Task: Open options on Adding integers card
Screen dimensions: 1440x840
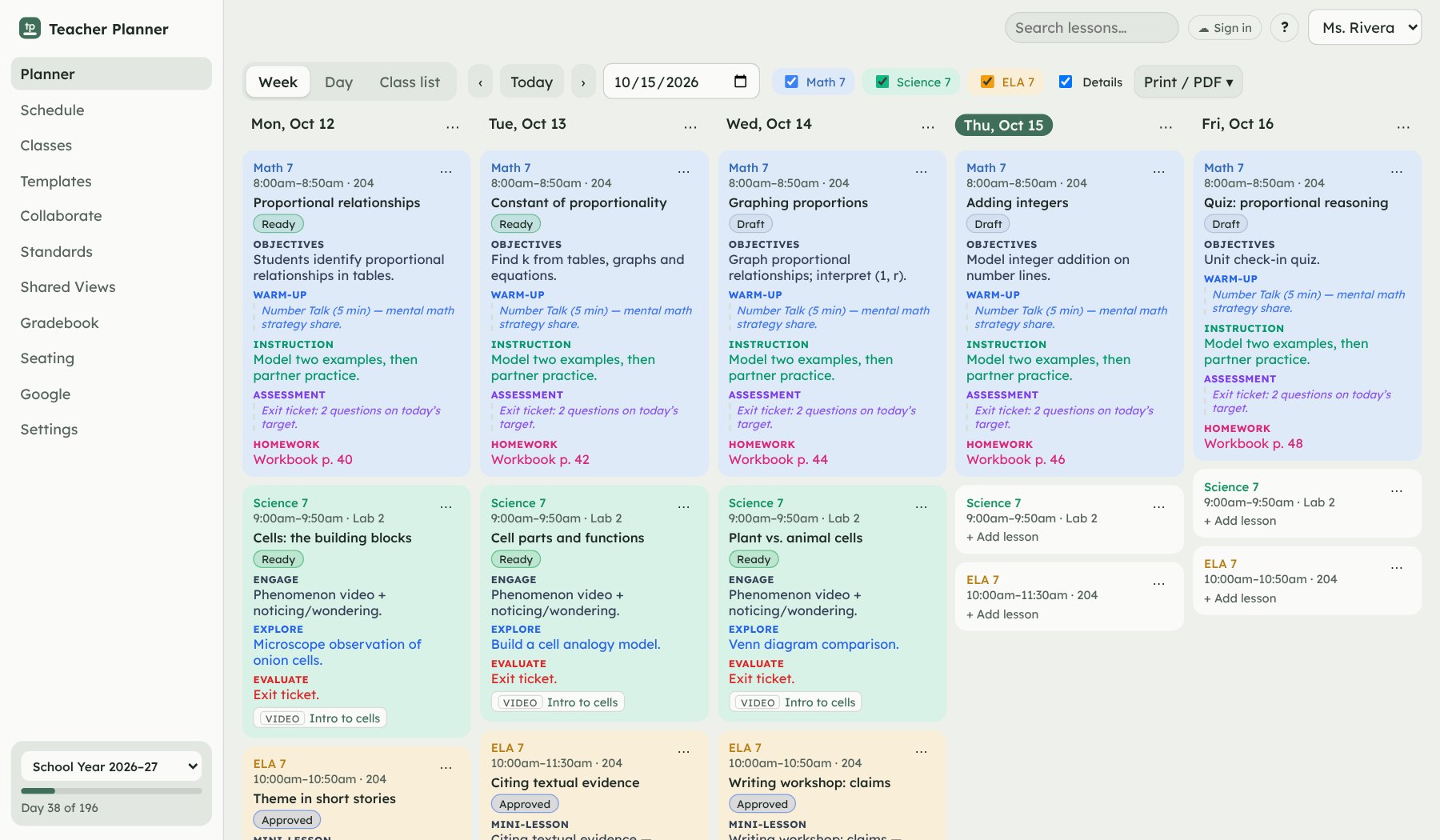Action: pos(1159,171)
